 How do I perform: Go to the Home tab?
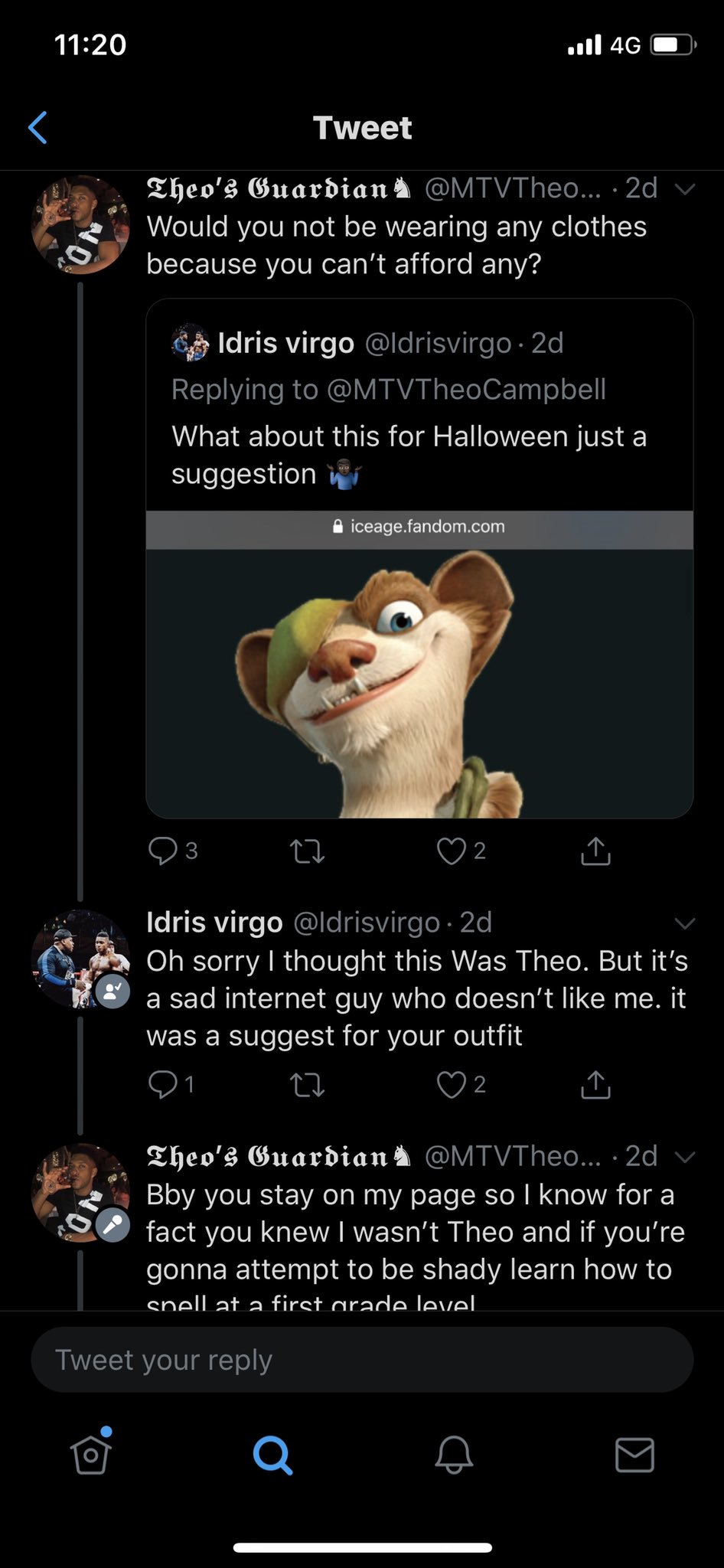pyautogui.click(x=91, y=1452)
